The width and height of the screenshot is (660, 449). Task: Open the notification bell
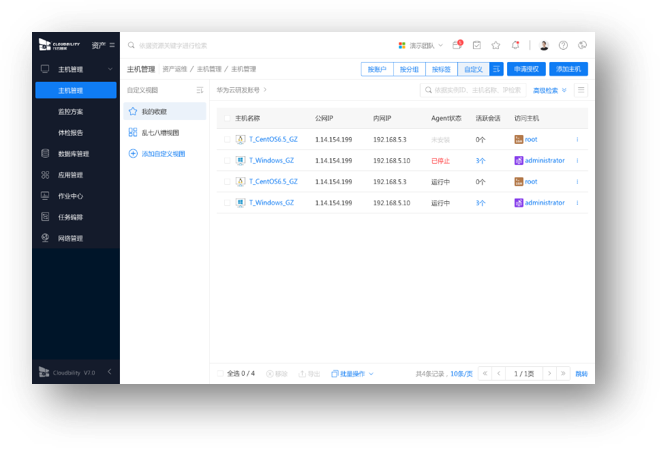click(x=515, y=45)
